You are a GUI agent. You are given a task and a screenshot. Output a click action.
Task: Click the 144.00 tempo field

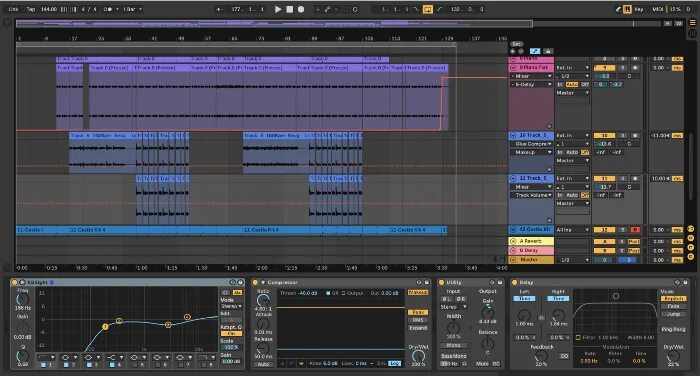(x=49, y=9)
